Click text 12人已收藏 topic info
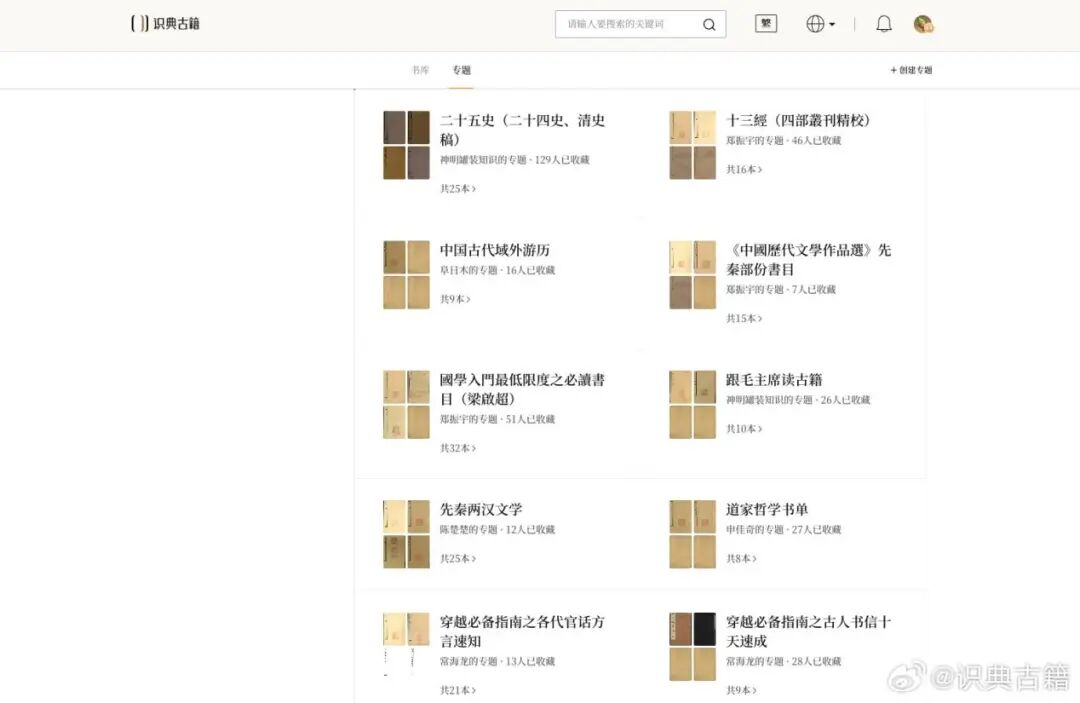Image resolution: width=1080 pixels, height=703 pixels. click(x=530, y=529)
